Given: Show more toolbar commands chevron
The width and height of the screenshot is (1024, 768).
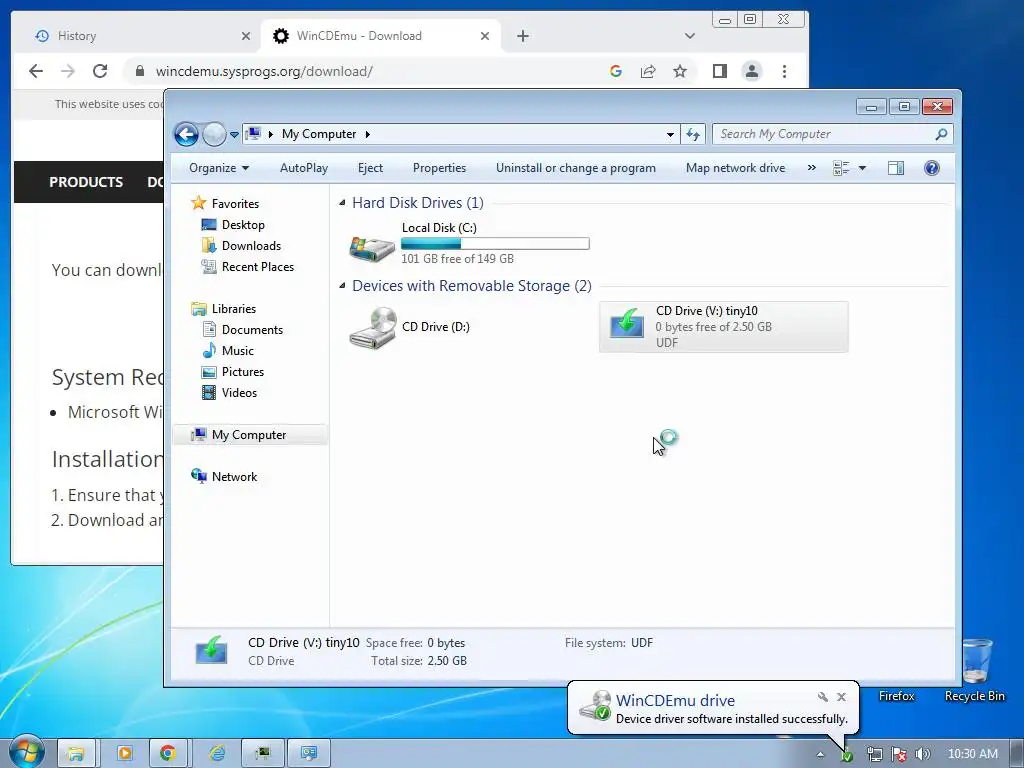Looking at the screenshot, I should 811,168.
